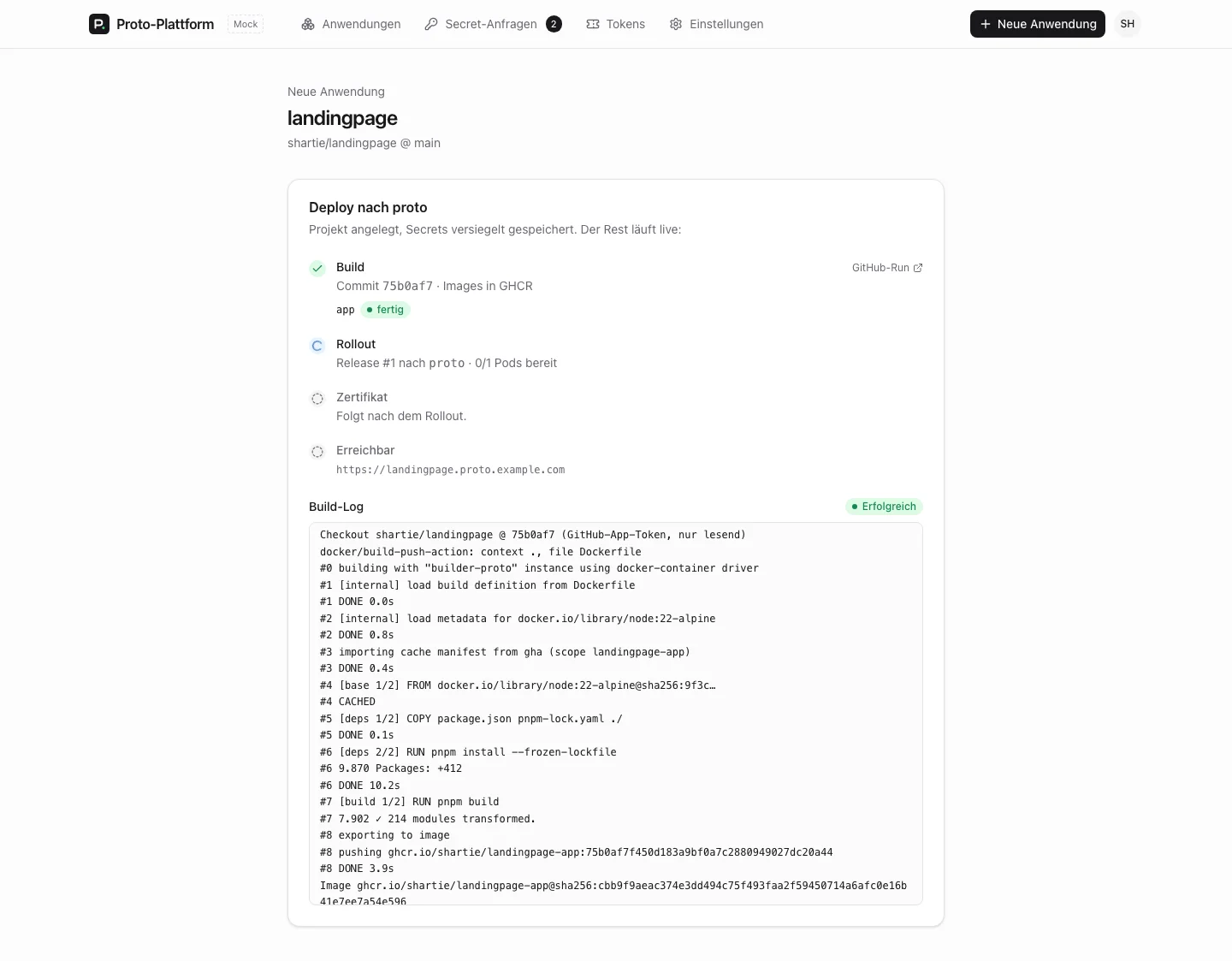Click the Proto-Plattform logo icon
The image size is (1232, 961).
click(x=99, y=24)
